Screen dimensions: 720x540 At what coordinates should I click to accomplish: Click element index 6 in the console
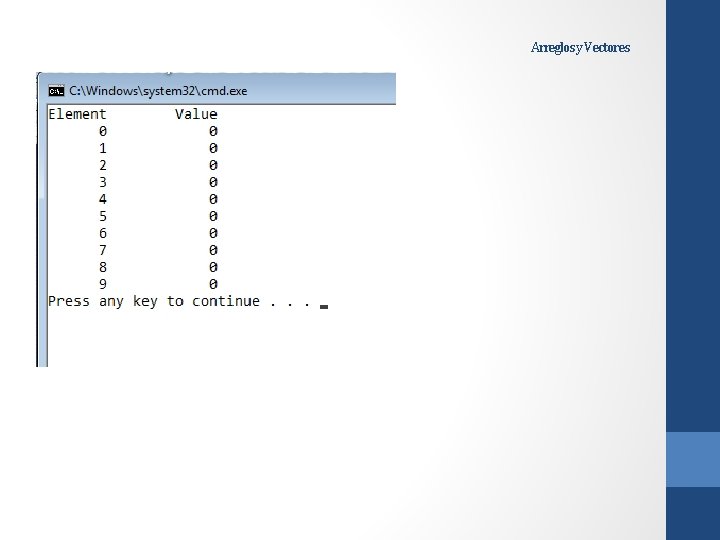[103, 233]
